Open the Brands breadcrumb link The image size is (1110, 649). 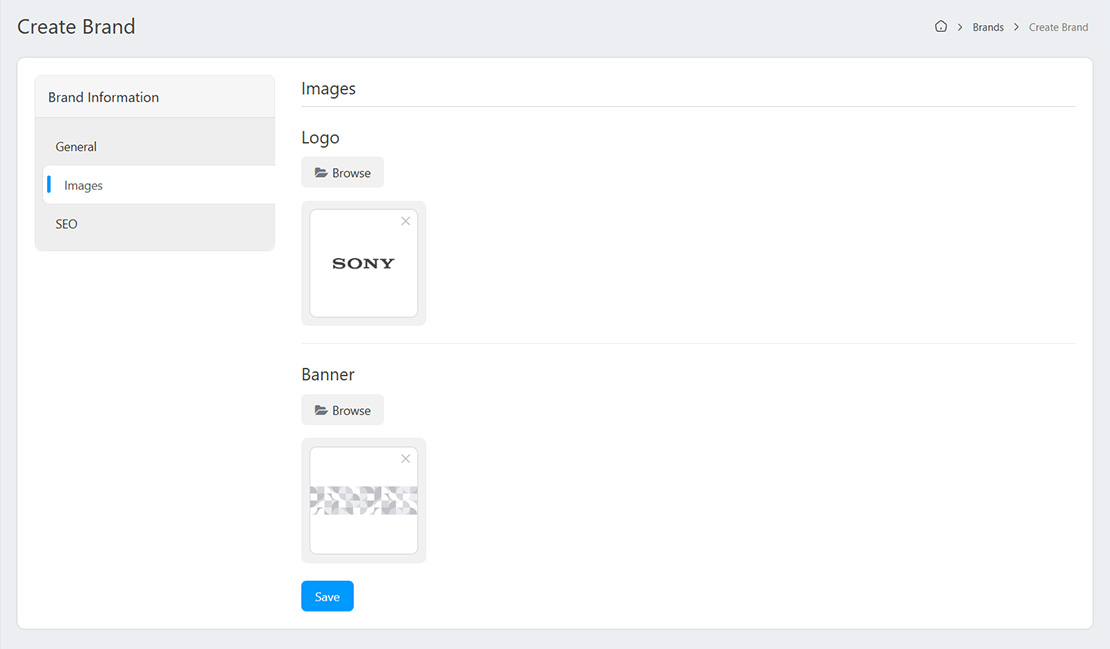click(988, 27)
